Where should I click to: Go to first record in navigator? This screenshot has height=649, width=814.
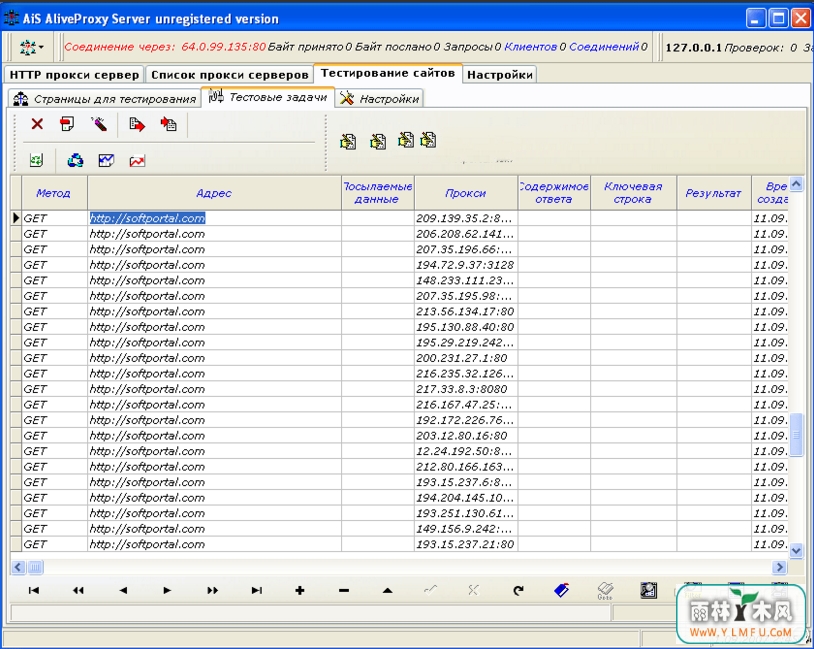click(34, 590)
